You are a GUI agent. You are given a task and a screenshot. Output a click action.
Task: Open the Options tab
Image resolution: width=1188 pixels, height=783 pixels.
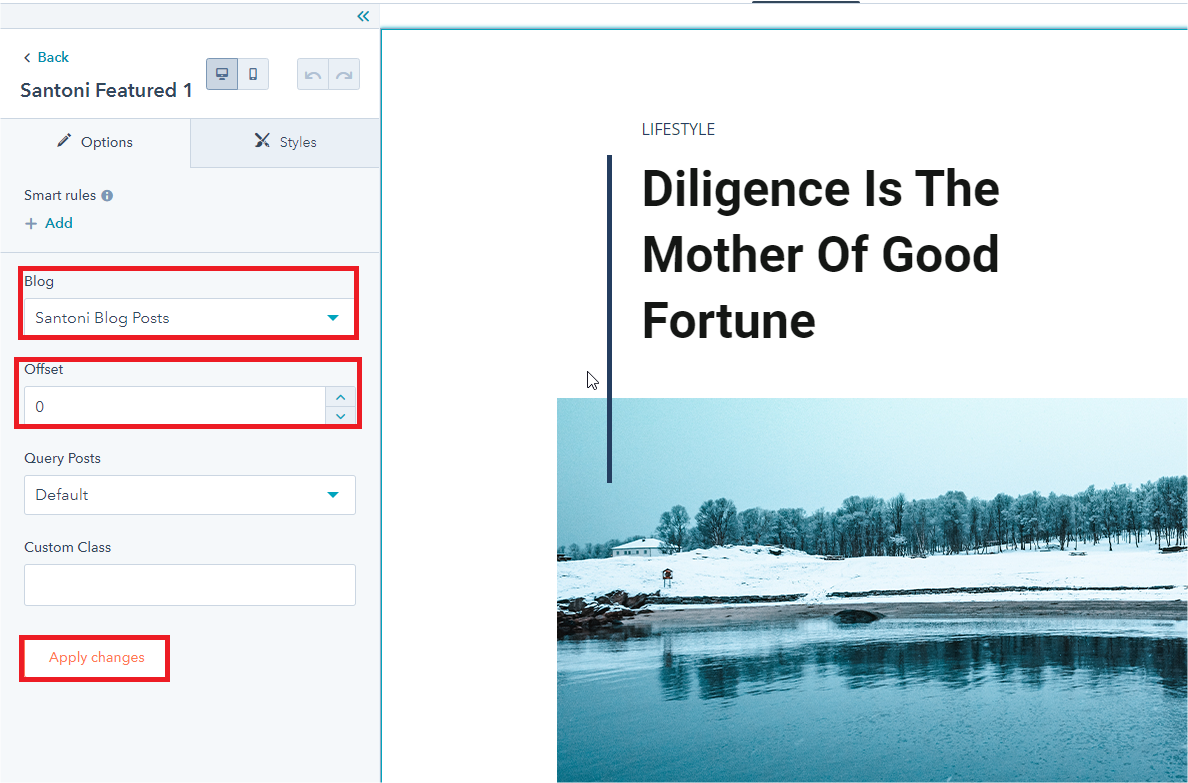point(95,142)
